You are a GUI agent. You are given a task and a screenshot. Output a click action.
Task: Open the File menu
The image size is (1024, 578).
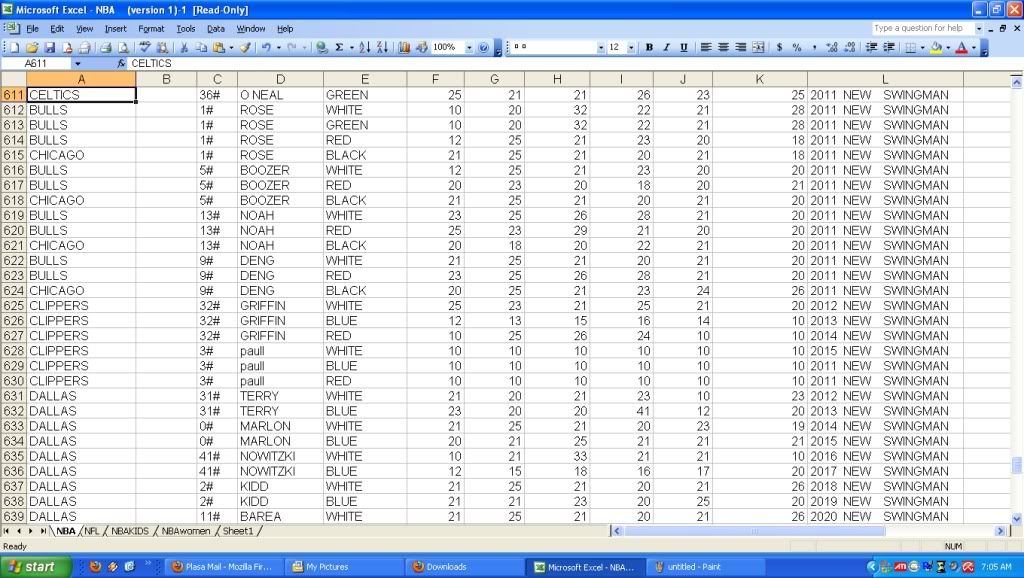(32, 29)
